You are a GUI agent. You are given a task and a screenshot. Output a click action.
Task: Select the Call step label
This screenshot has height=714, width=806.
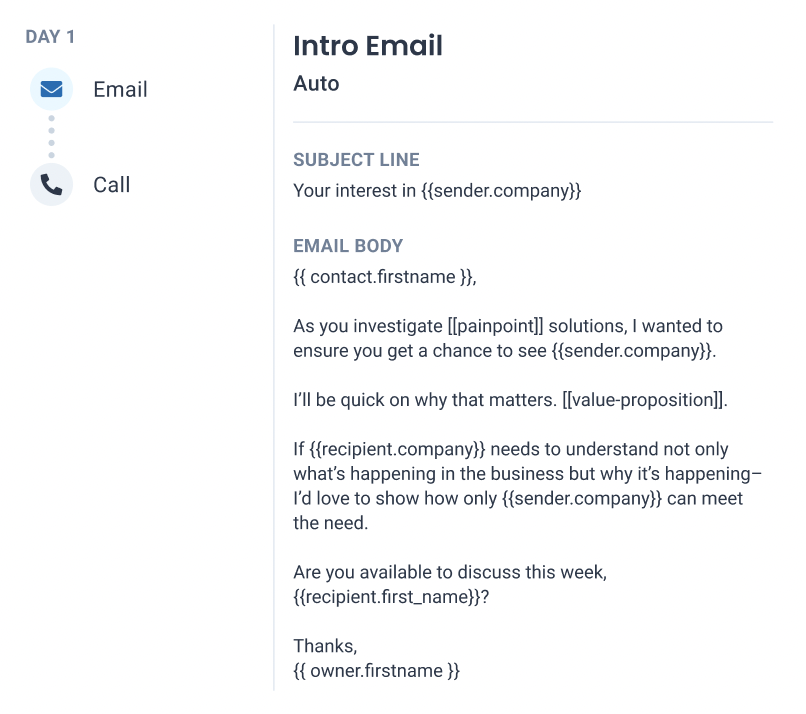pos(112,185)
